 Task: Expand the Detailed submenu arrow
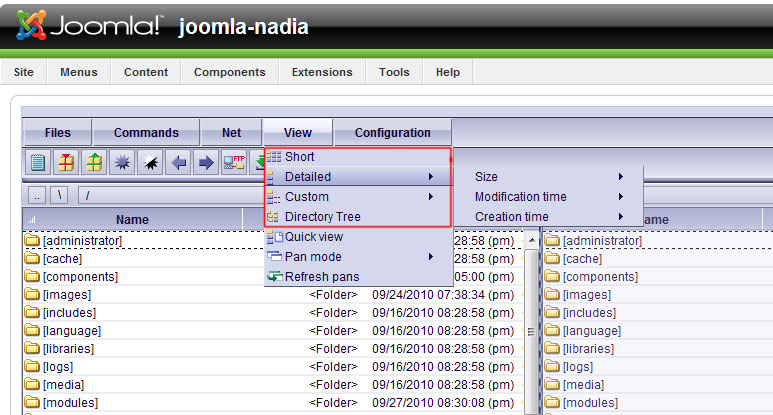tap(430, 176)
